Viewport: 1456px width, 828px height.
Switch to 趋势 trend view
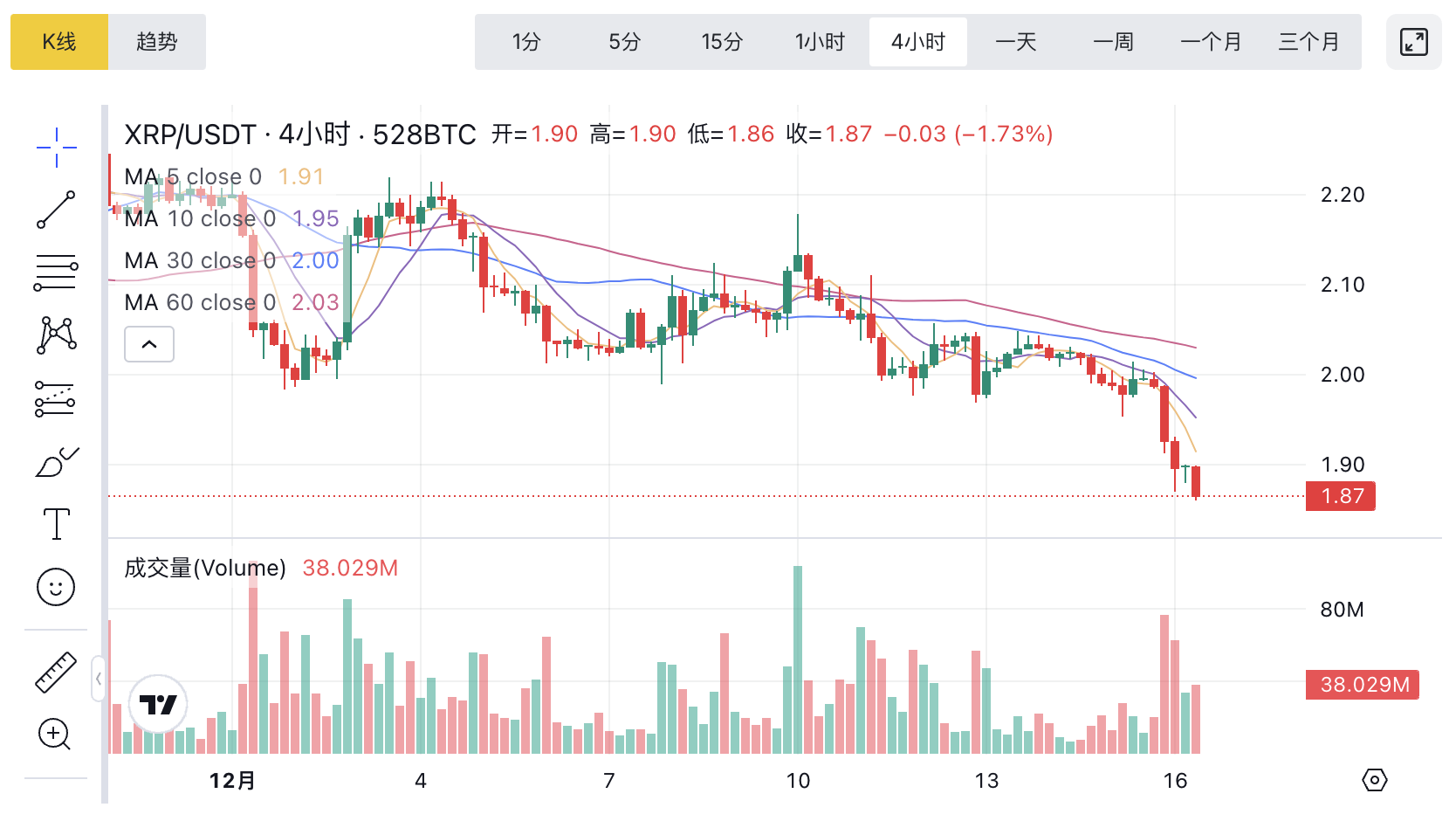157,42
